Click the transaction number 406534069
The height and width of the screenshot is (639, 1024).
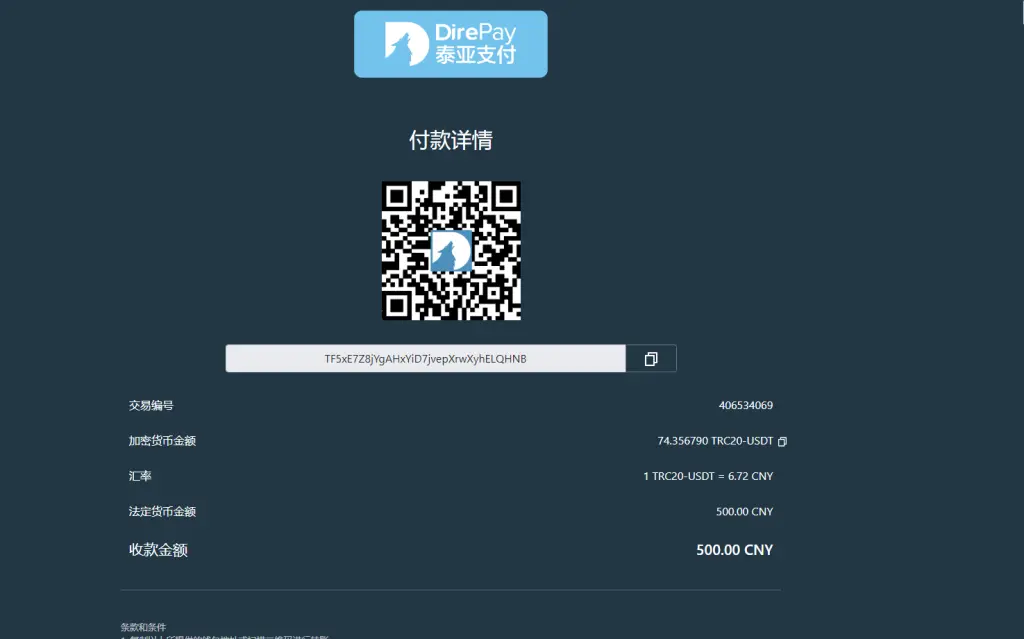746,405
